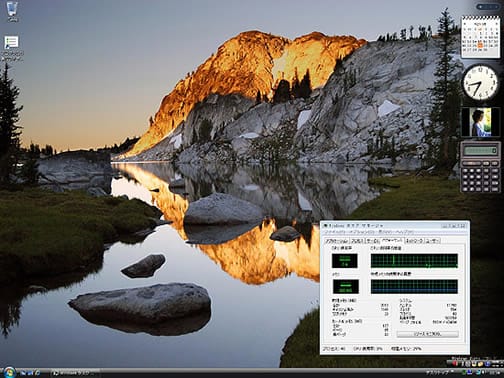Click the sidebar gadget controls at top
504x378 pixels.
click(x=488, y=6)
